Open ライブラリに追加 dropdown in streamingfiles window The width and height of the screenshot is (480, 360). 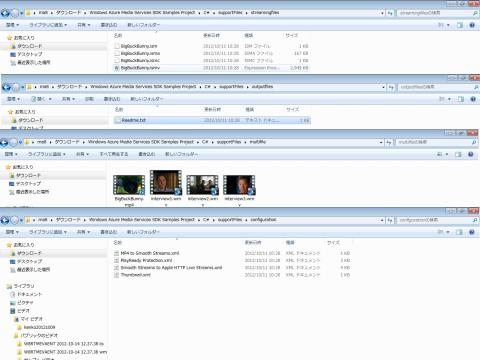point(48,25)
